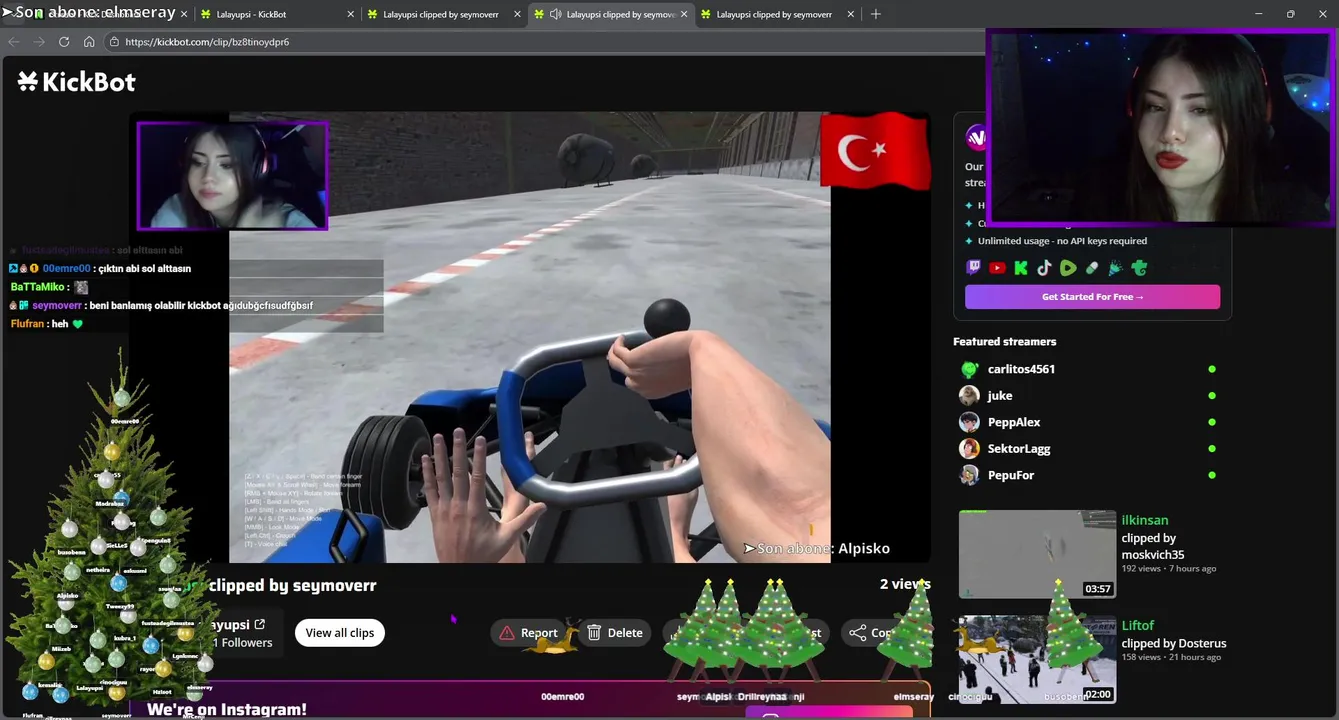Click the kart racing clip video player
1339x720 pixels.
pos(530,337)
